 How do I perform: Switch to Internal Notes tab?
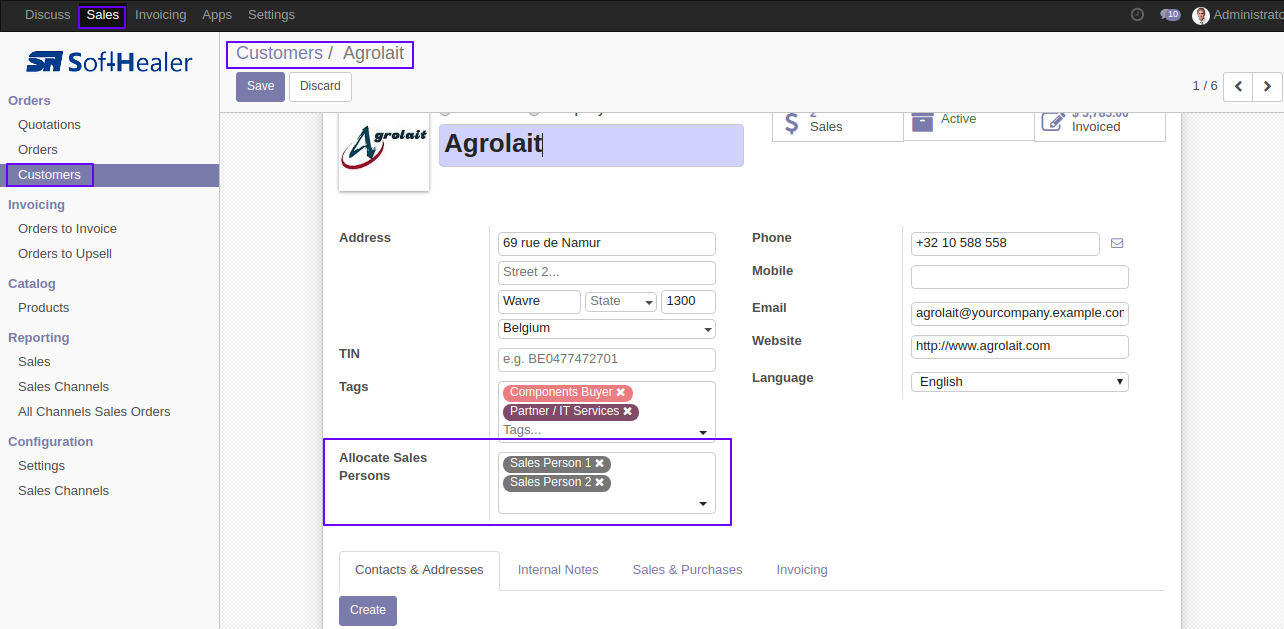(558, 570)
